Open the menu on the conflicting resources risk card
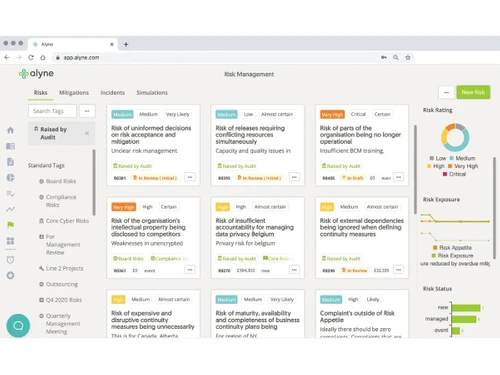Viewport: 500px width, 375px height. (x=294, y=177)
